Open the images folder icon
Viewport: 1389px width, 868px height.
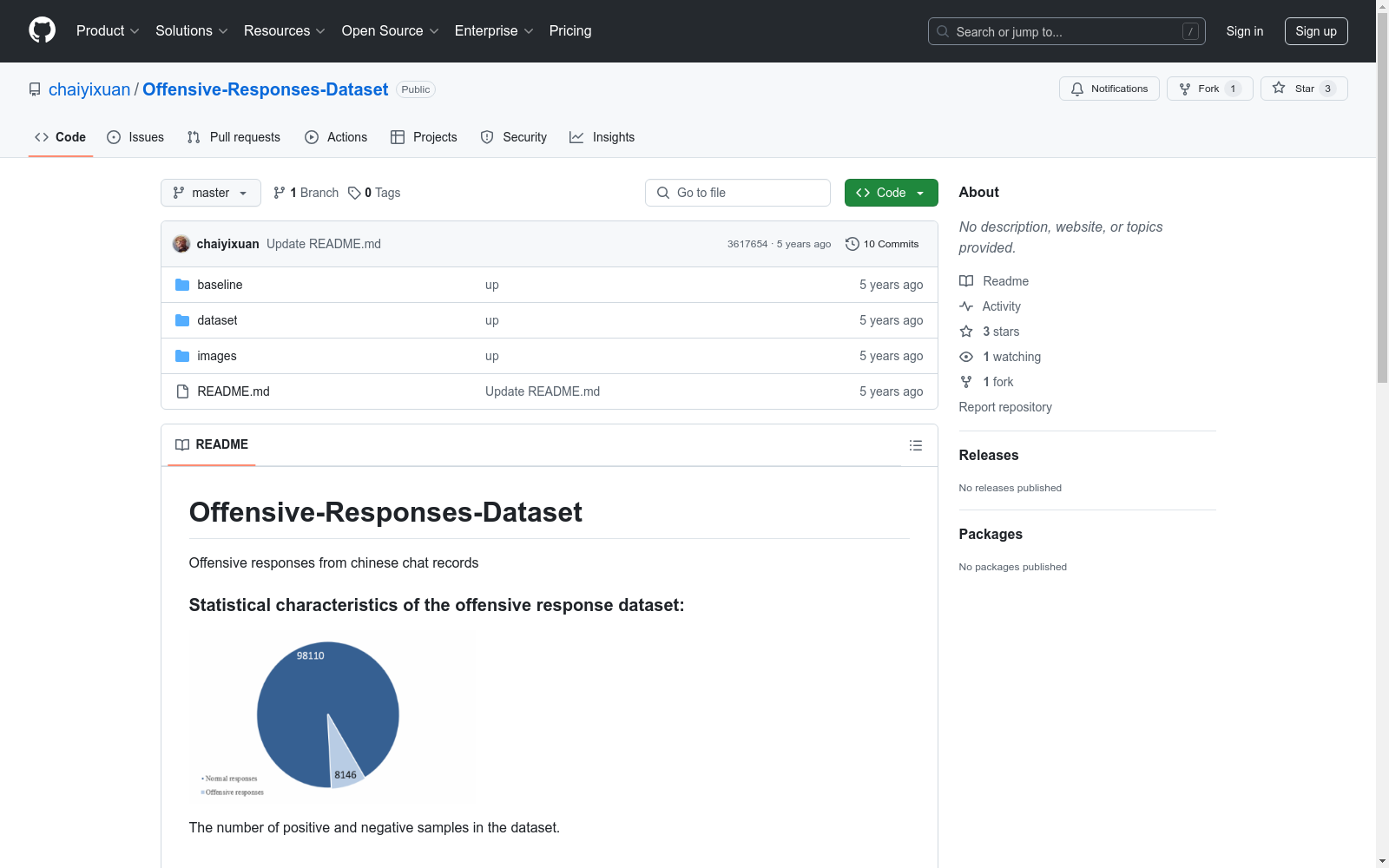coord(182,356)
